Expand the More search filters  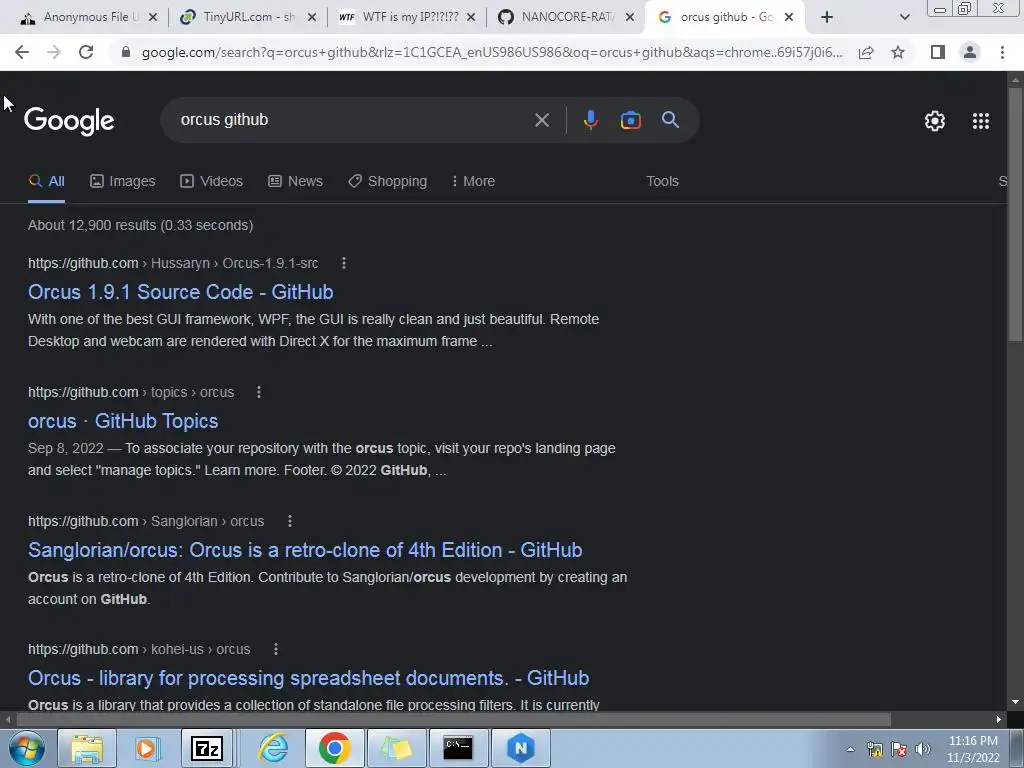473,182
